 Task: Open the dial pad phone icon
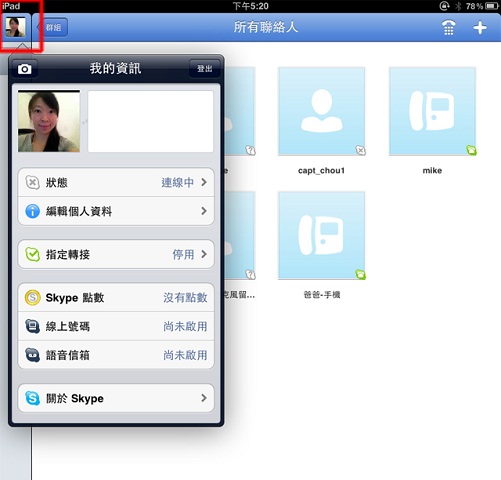coord(448,27)
